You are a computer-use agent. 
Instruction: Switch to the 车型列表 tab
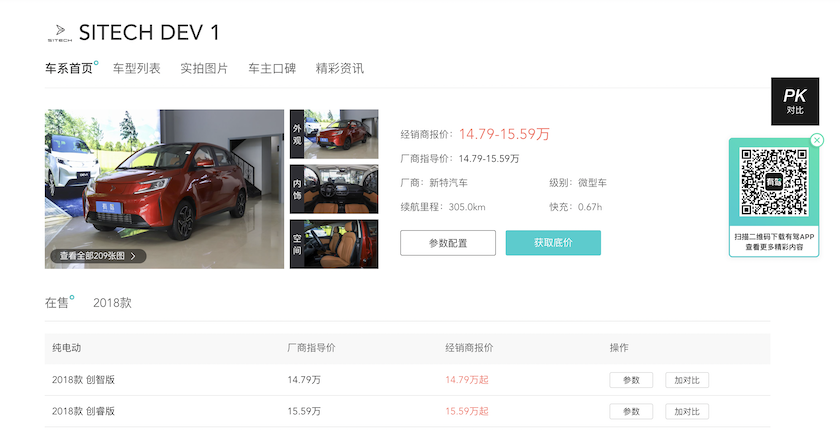tap(137, 69)
